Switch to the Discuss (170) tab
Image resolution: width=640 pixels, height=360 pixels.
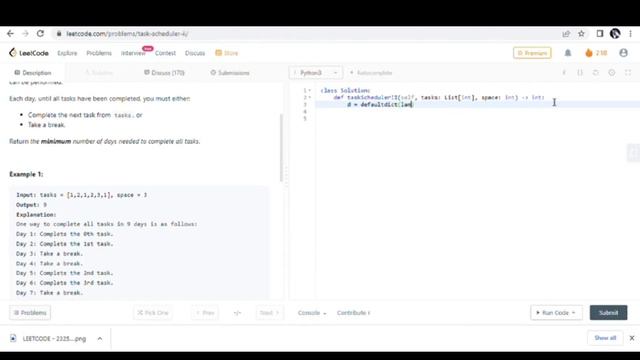pyautogui.click(x=164, y=73)
